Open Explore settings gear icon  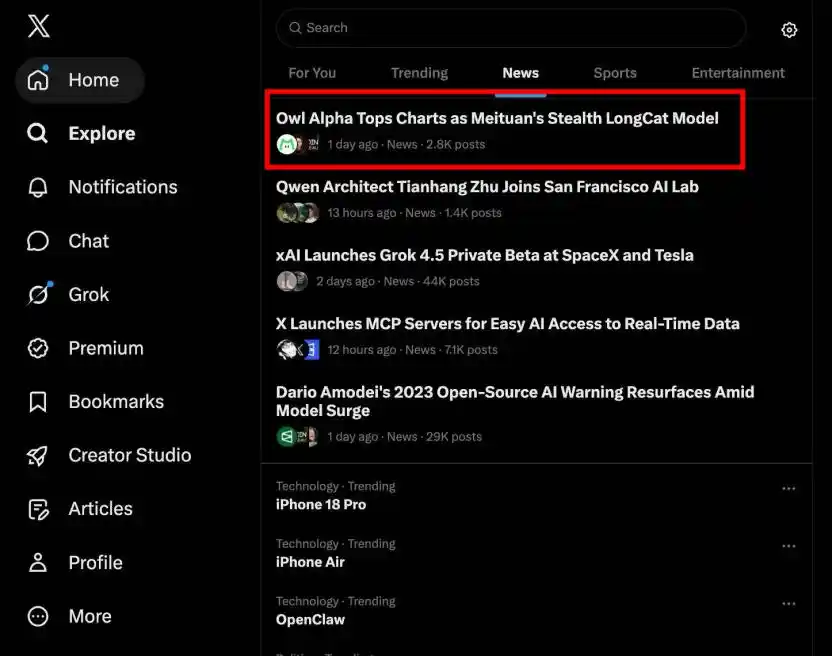coord(789,30)
